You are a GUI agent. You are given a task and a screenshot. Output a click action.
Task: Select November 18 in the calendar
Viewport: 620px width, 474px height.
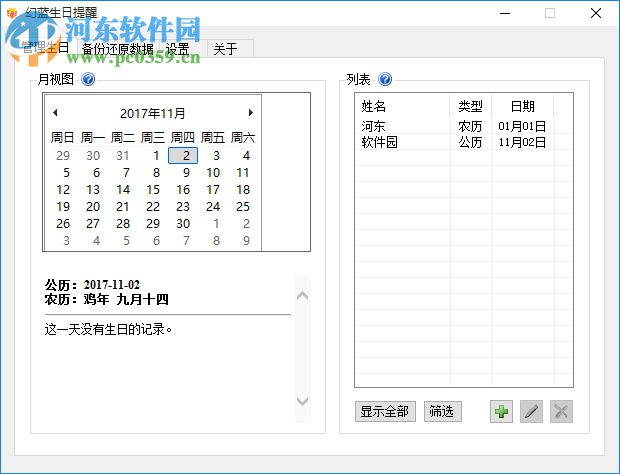243,189
